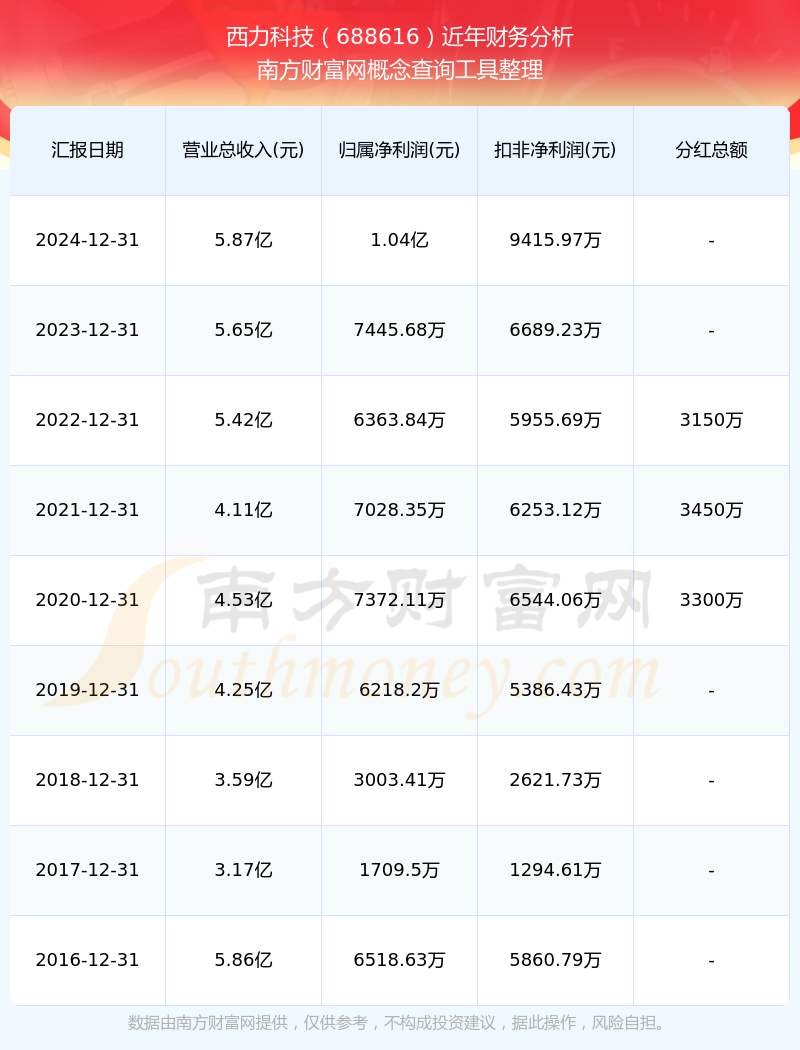This screenshot has height=1050, width=800.
Task: Click the value 6689.23万
Action: [556, 330]
